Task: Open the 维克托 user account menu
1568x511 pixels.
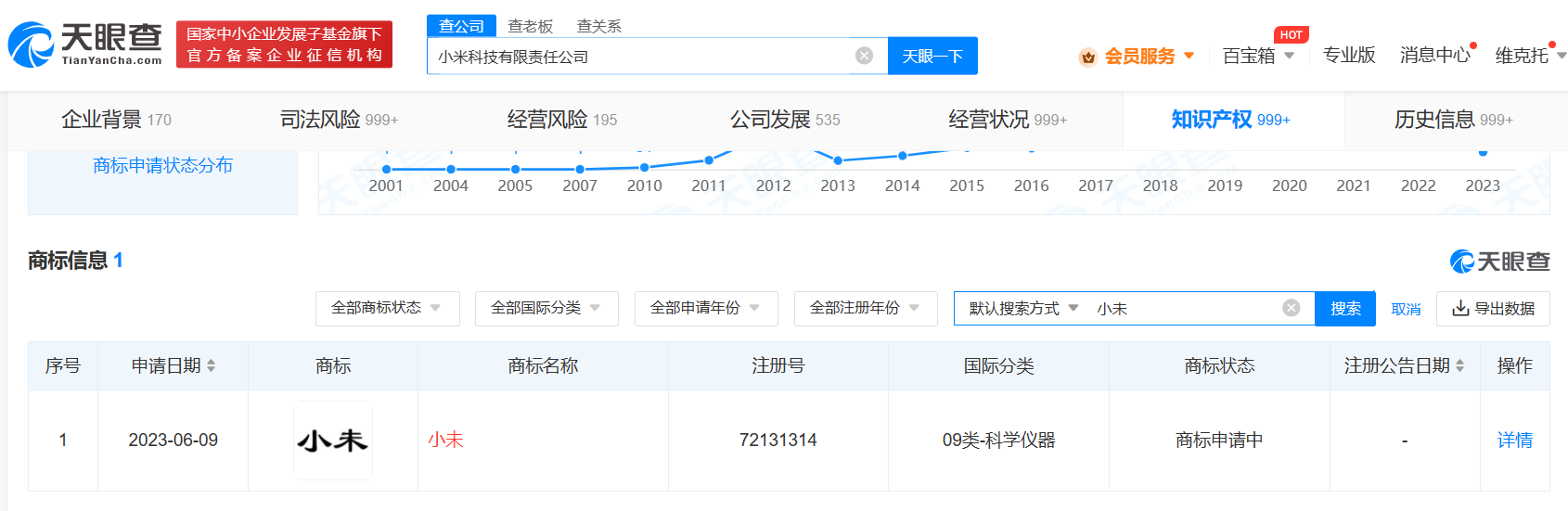Action: (x=1531, y=56)
